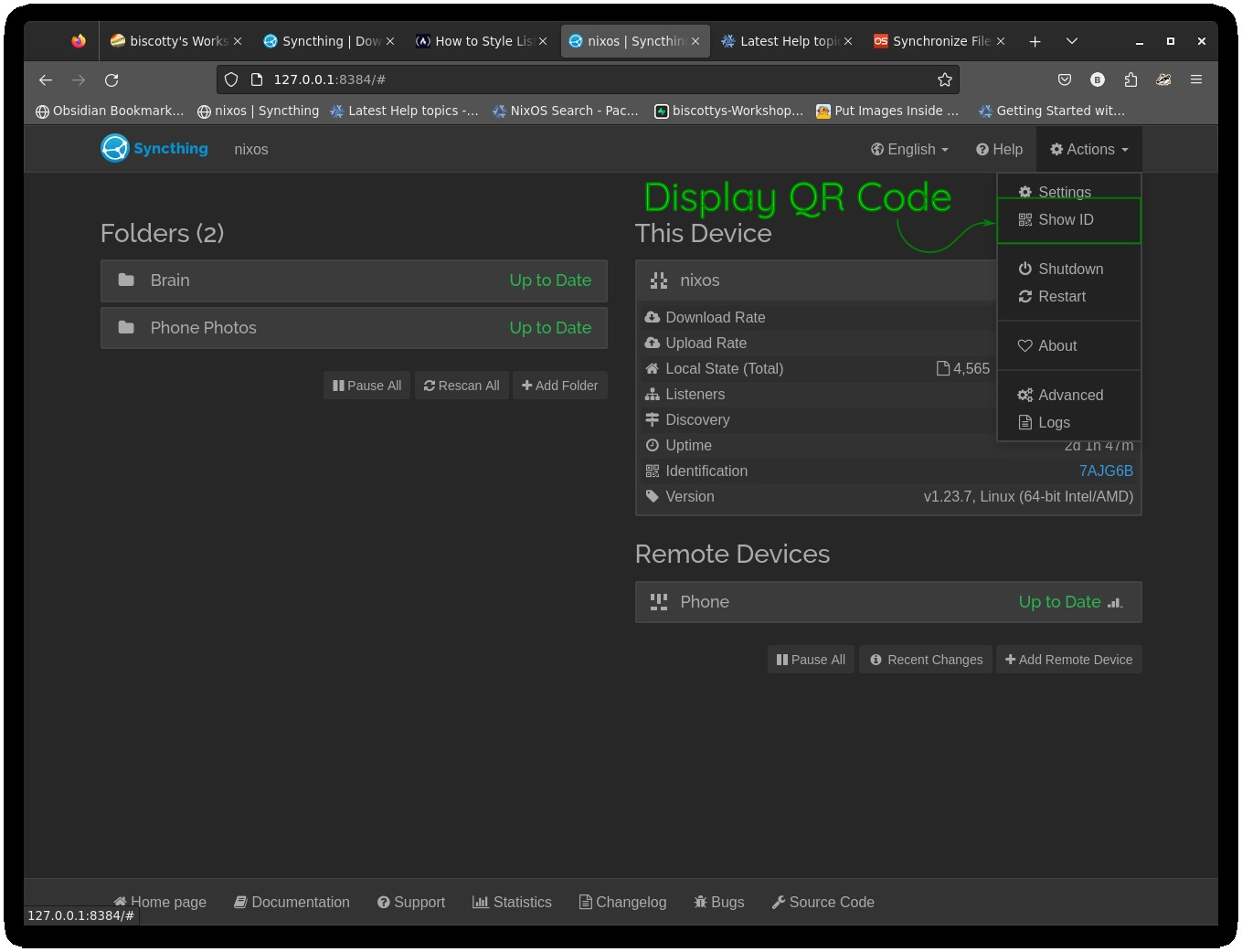The image size is (1242, 952).
Task: Open Firefox hamburger application menu
Action: (1196, 79)
